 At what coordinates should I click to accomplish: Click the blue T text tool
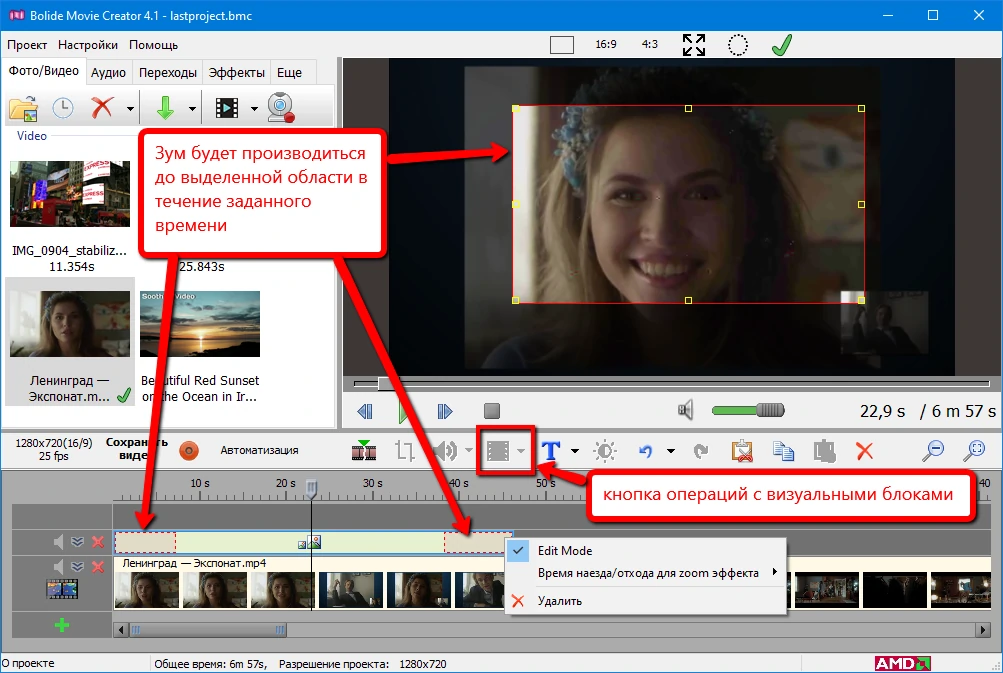(551, 450)
